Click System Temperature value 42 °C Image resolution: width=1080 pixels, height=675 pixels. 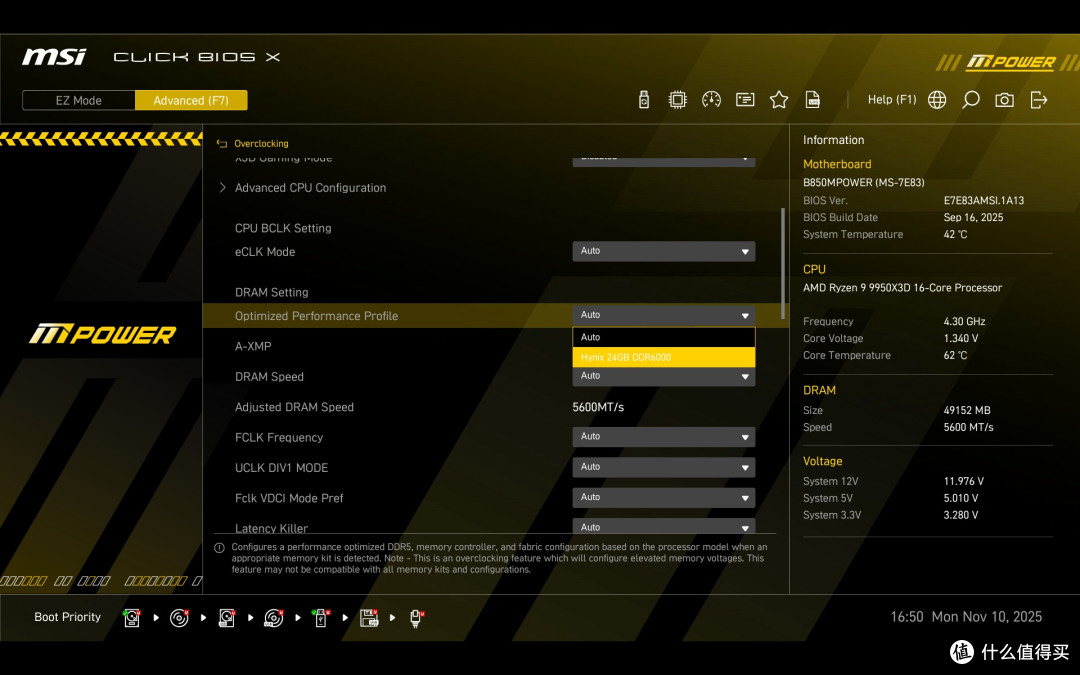coord(955,234)
